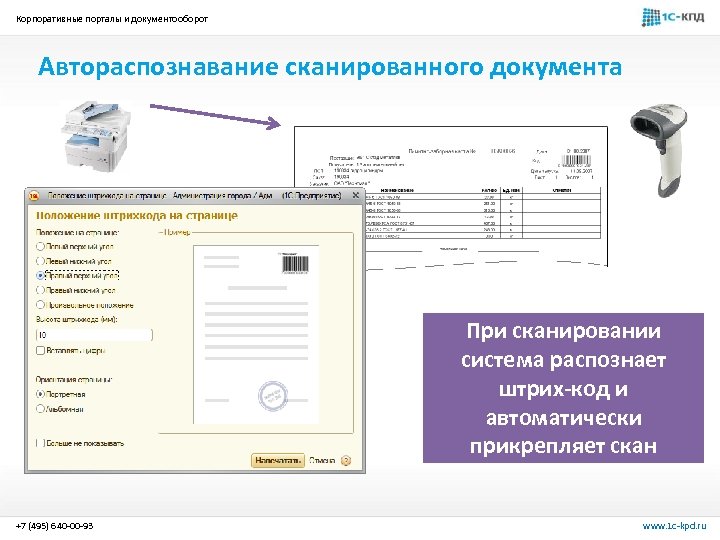Open the www.1c-kpd.ru link
720x540 pixels.
click(674, 526)
